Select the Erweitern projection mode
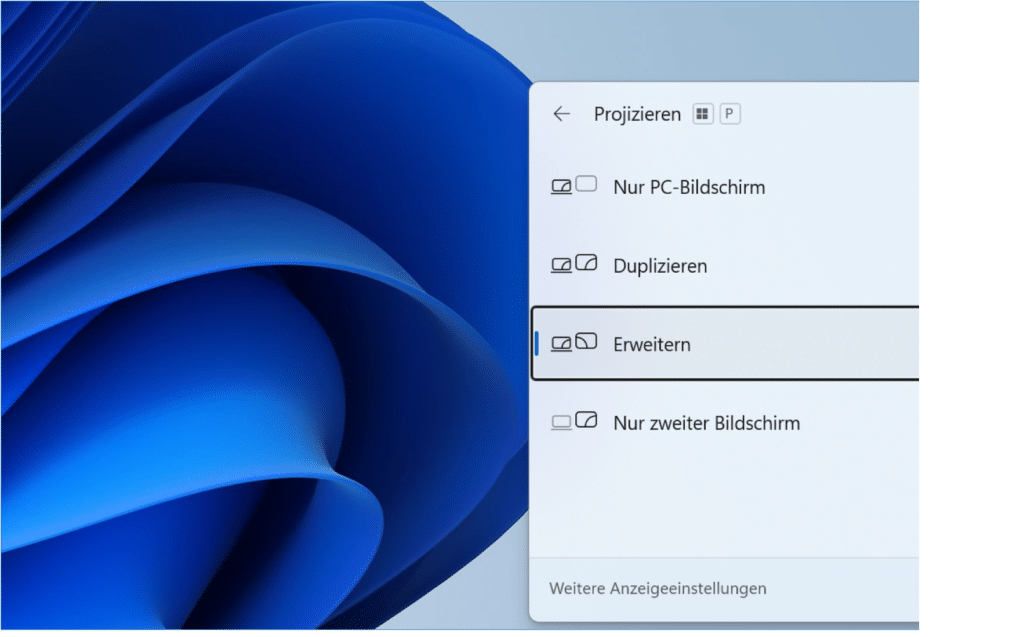Image resolution: width=1024 pixels, height=637 pixels. (x=725, y=344)
